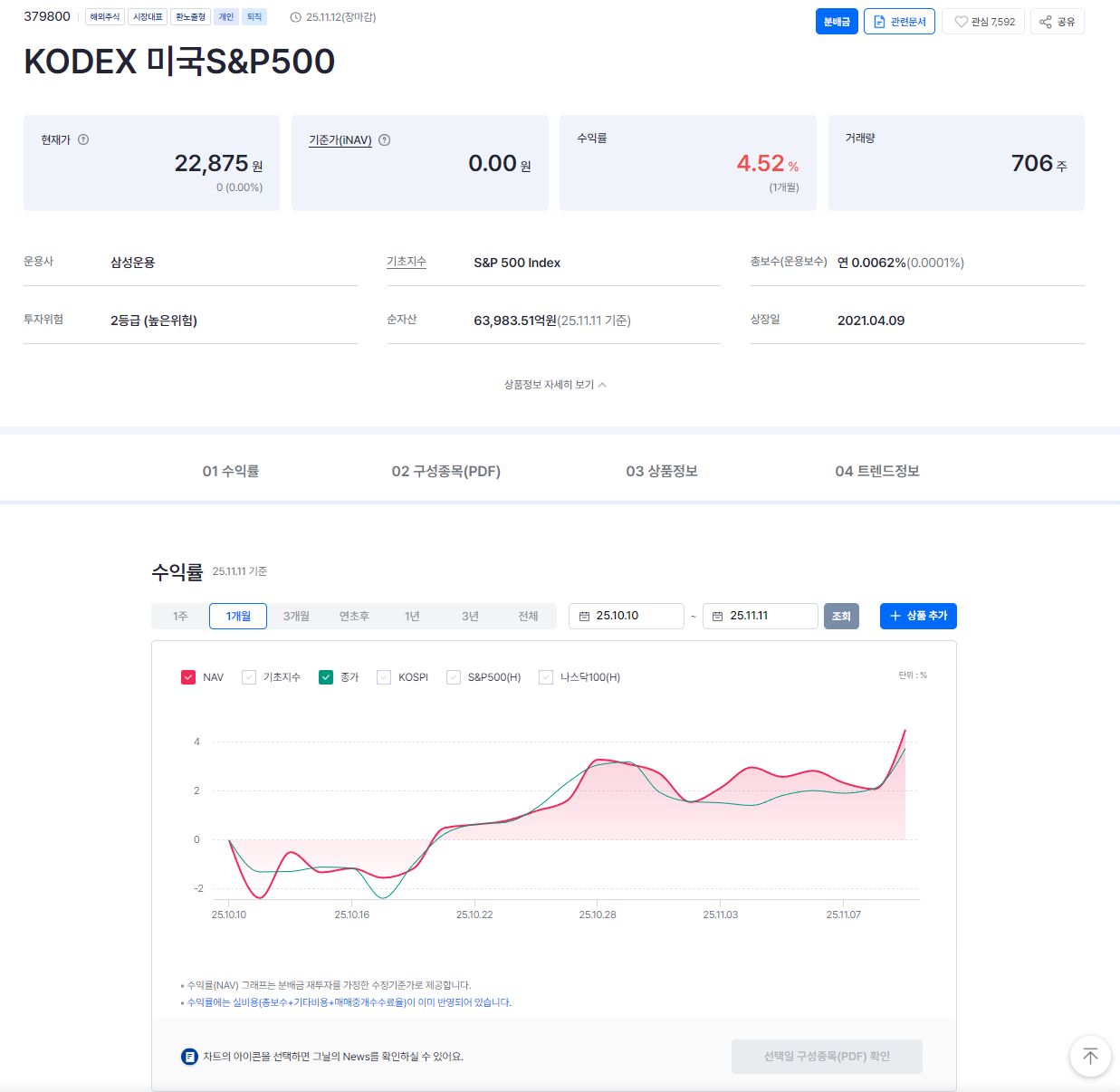Select the 3년 period
1120x1092 pixels.
click(470, 616)
